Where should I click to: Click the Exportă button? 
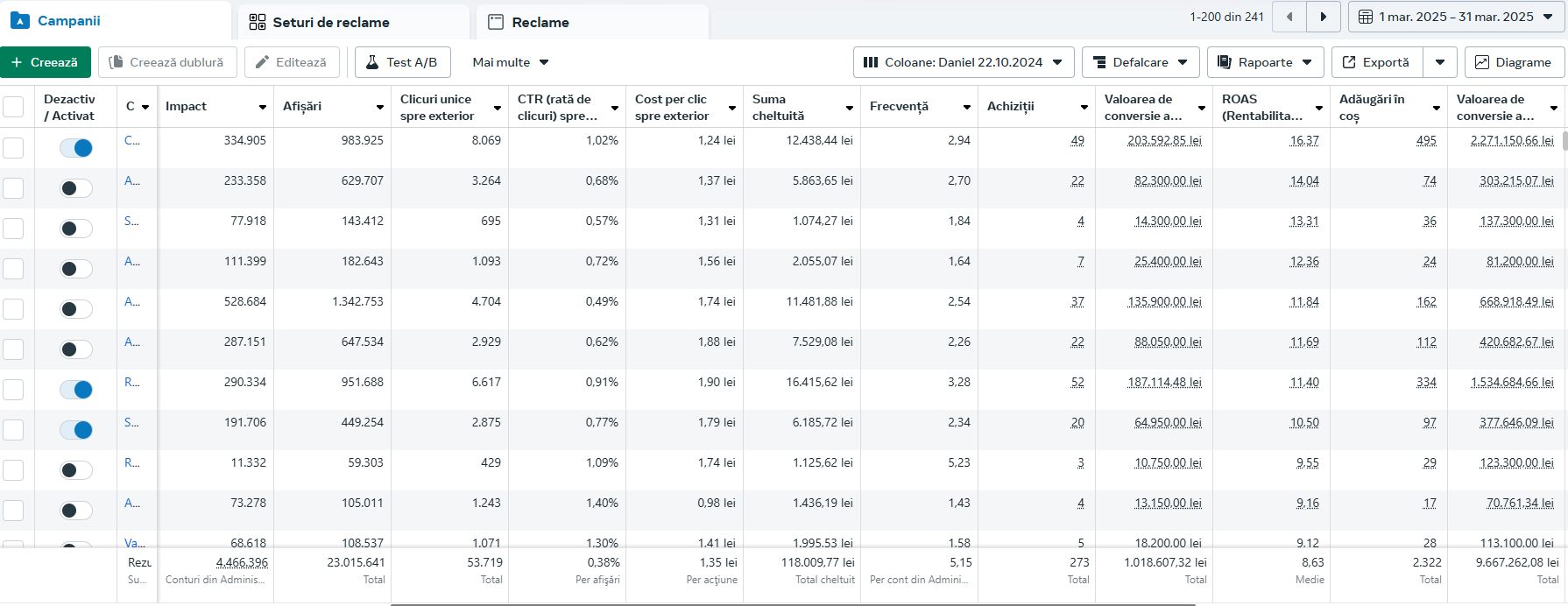(x=1377, y=62)
